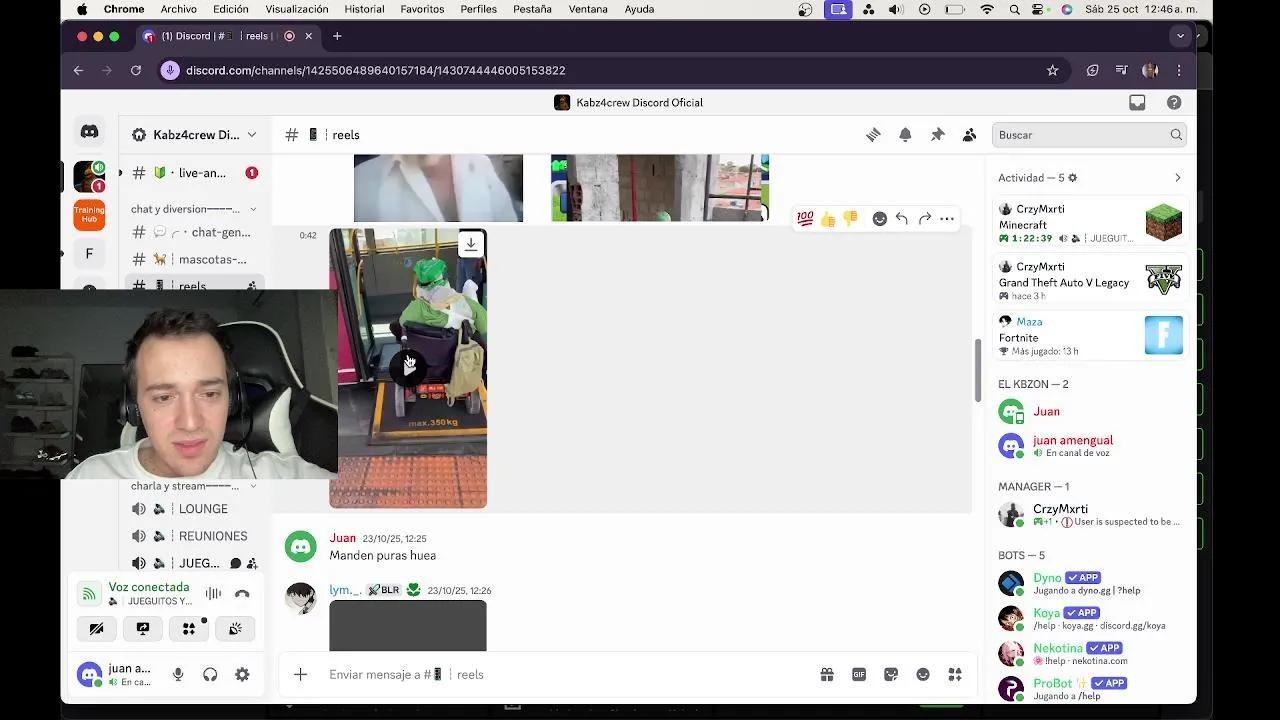Open user settings gear icon
This screenshot has height=720, width=1280.
pos(242,675)
